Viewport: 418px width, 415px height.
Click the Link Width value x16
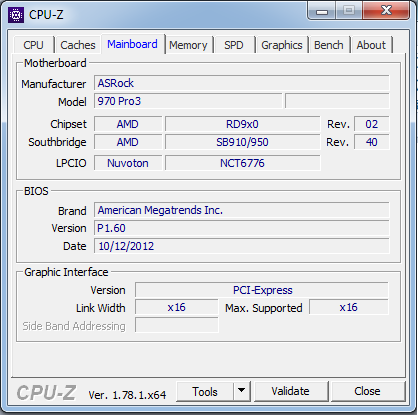coord(176,307)
